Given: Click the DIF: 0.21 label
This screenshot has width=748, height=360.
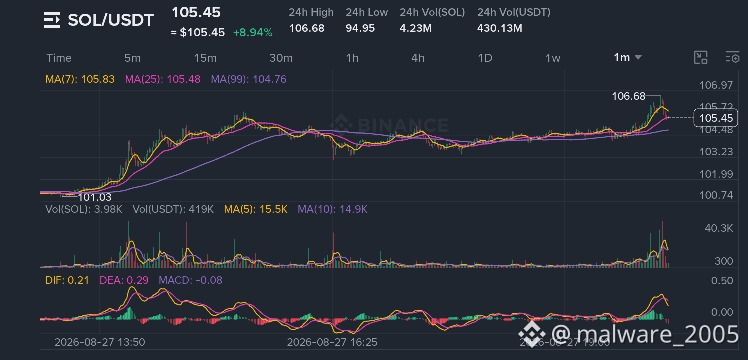Looking at the screenshot, I should [x=67, y=280].
